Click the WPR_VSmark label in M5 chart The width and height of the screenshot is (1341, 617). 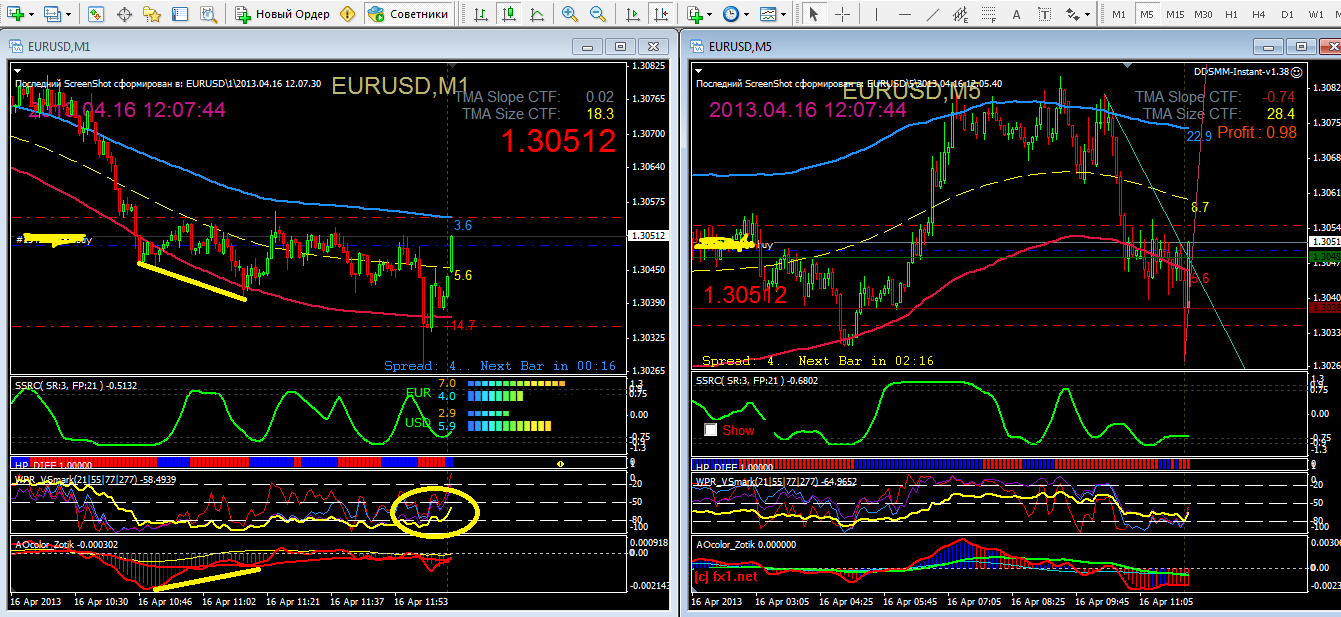coord(775,481)
